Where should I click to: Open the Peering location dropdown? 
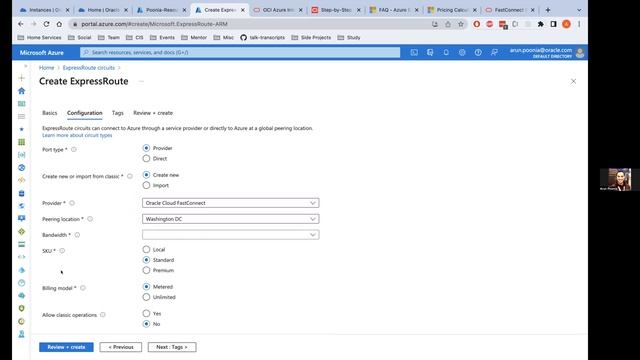tap(231, 219)
